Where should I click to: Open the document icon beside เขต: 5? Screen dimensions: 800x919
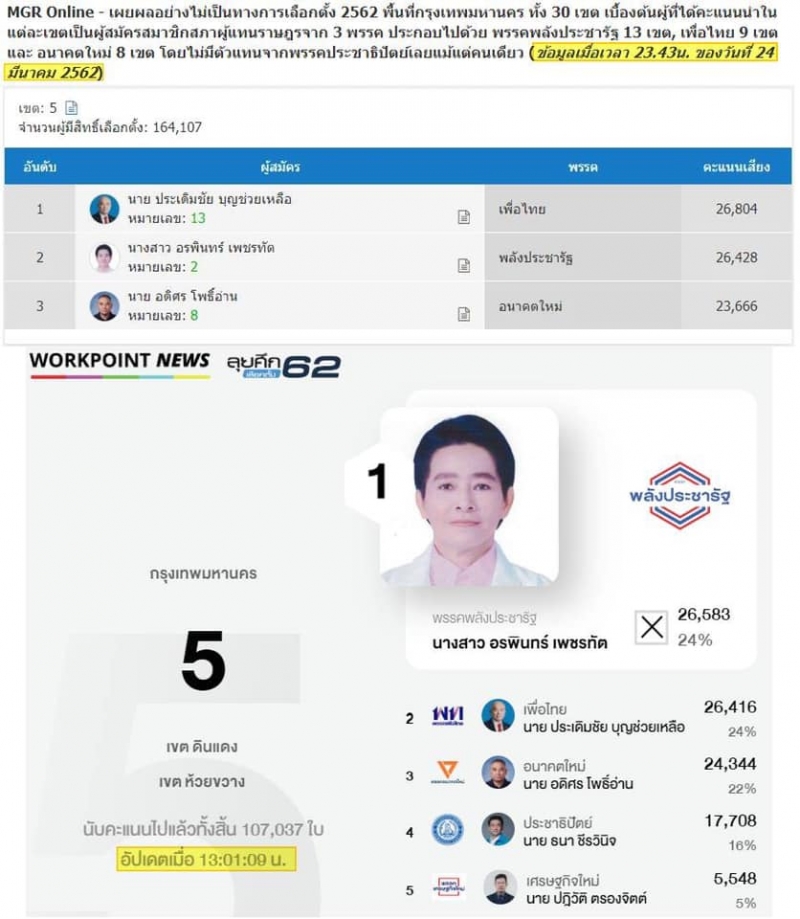pos(72,108)
